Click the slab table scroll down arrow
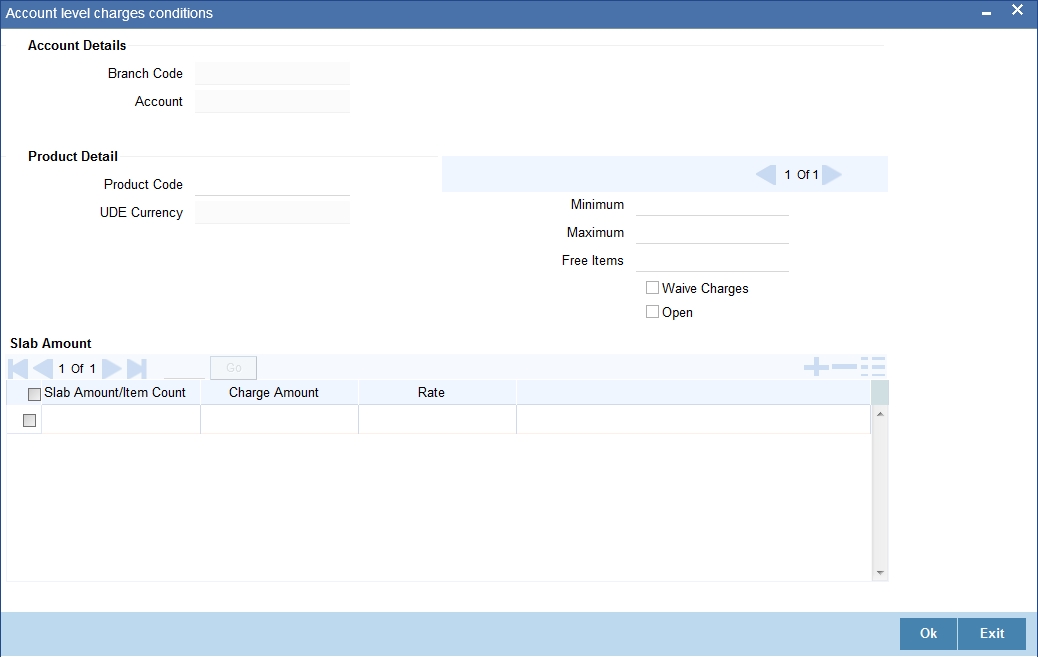Viewport: 1038px width, 658px height. (880, 573)
